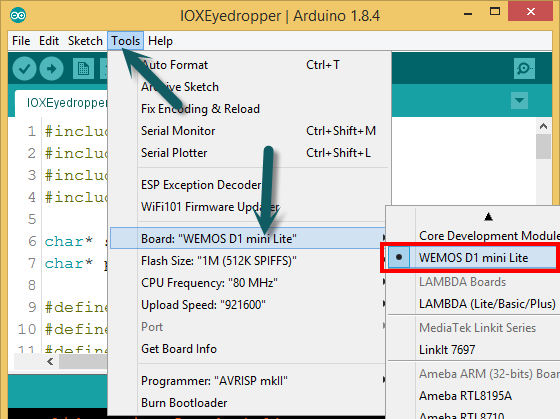Minimize the Arduino window

[468, 14]
